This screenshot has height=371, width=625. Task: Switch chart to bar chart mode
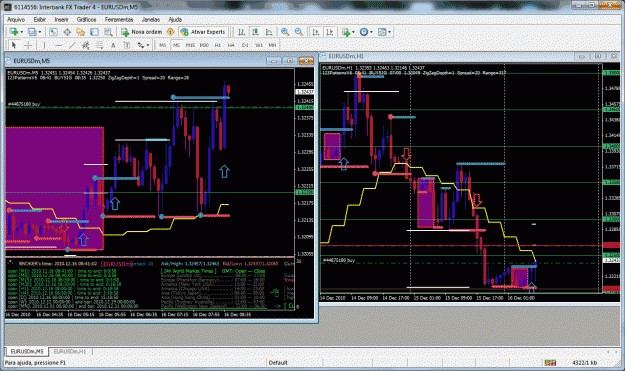pos(242,32)
